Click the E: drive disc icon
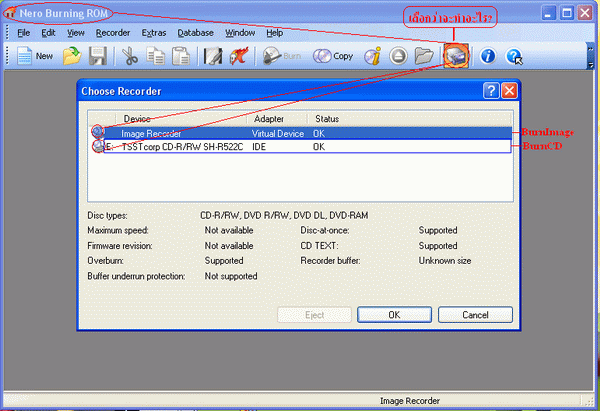600x411 pixels. coord(98,146)
